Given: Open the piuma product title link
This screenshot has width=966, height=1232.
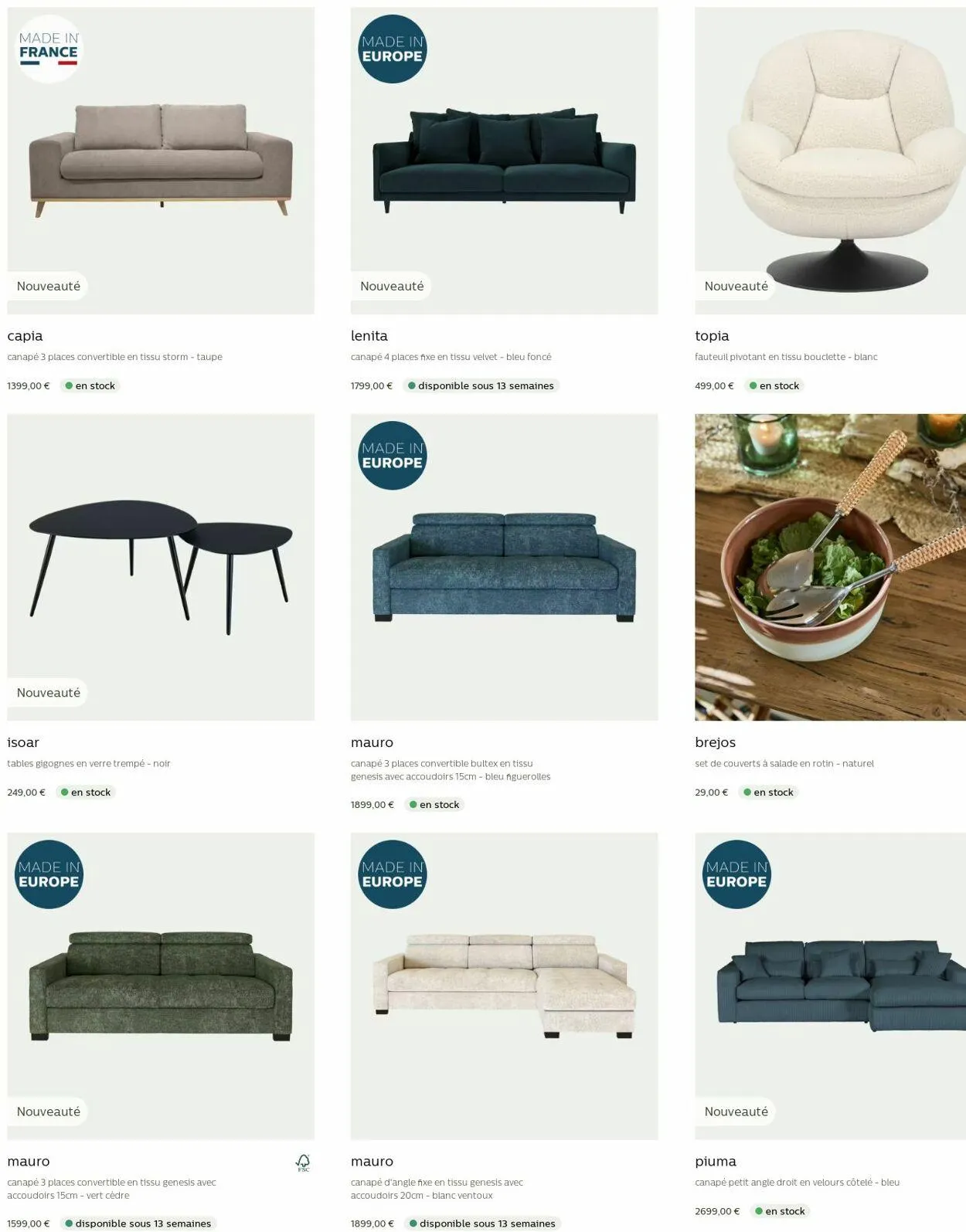Looking at the screenshot, I should tap(716, 1162).
